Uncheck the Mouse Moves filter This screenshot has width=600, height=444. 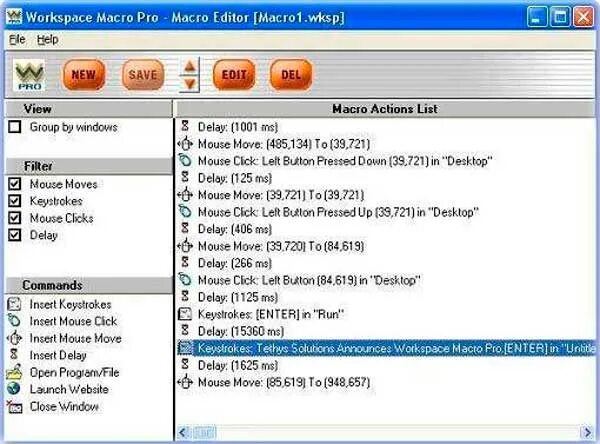pos(15,184)
